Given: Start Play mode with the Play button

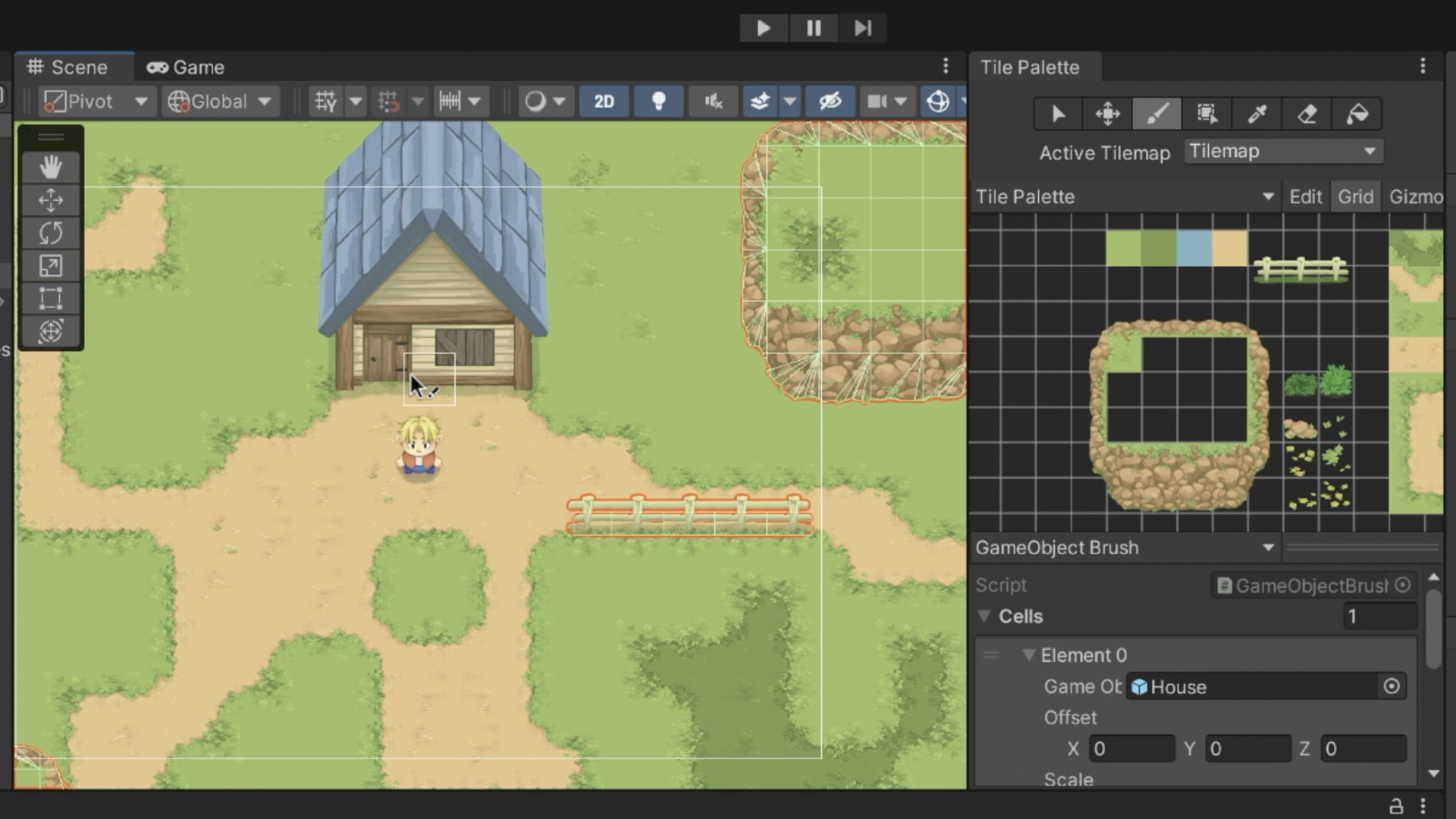Looking at the screenshot, I should tap(764, 28).
